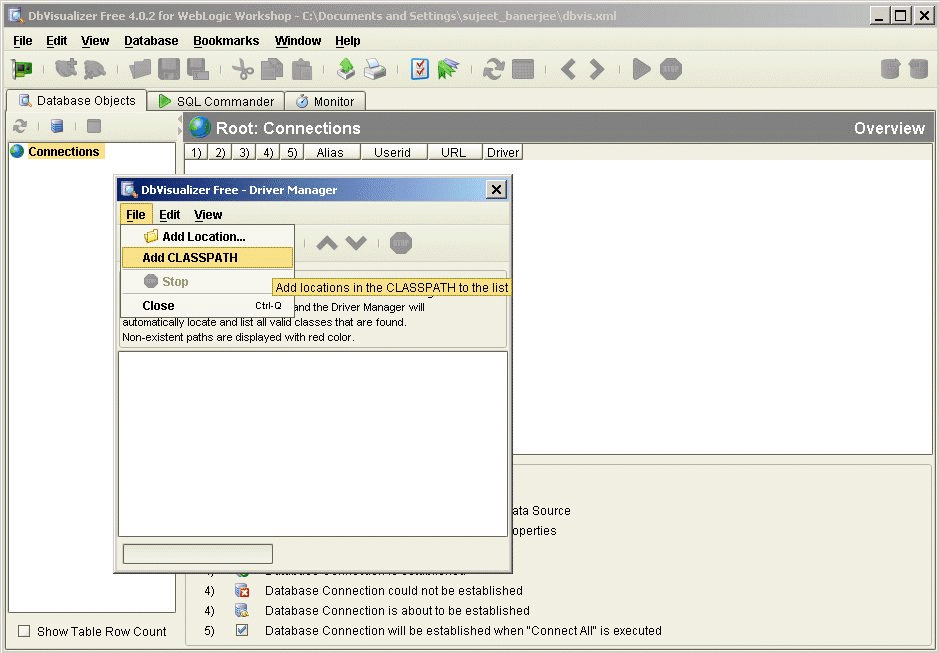This screenshot has width=939, height=653.
Task: Click the Forward arrow in main toolbar
Action: 596,69
